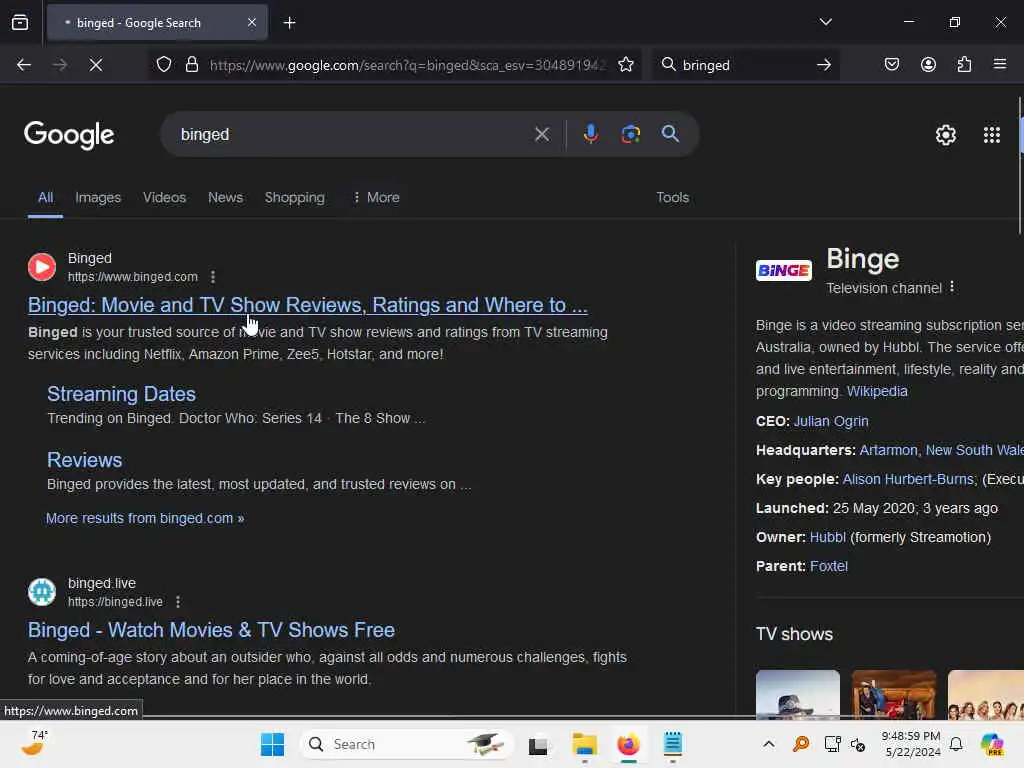The width and height of the screenshot is (1024, 768).
Task: Open the list all tabs dropdown
Action: [x=825, y=22]
